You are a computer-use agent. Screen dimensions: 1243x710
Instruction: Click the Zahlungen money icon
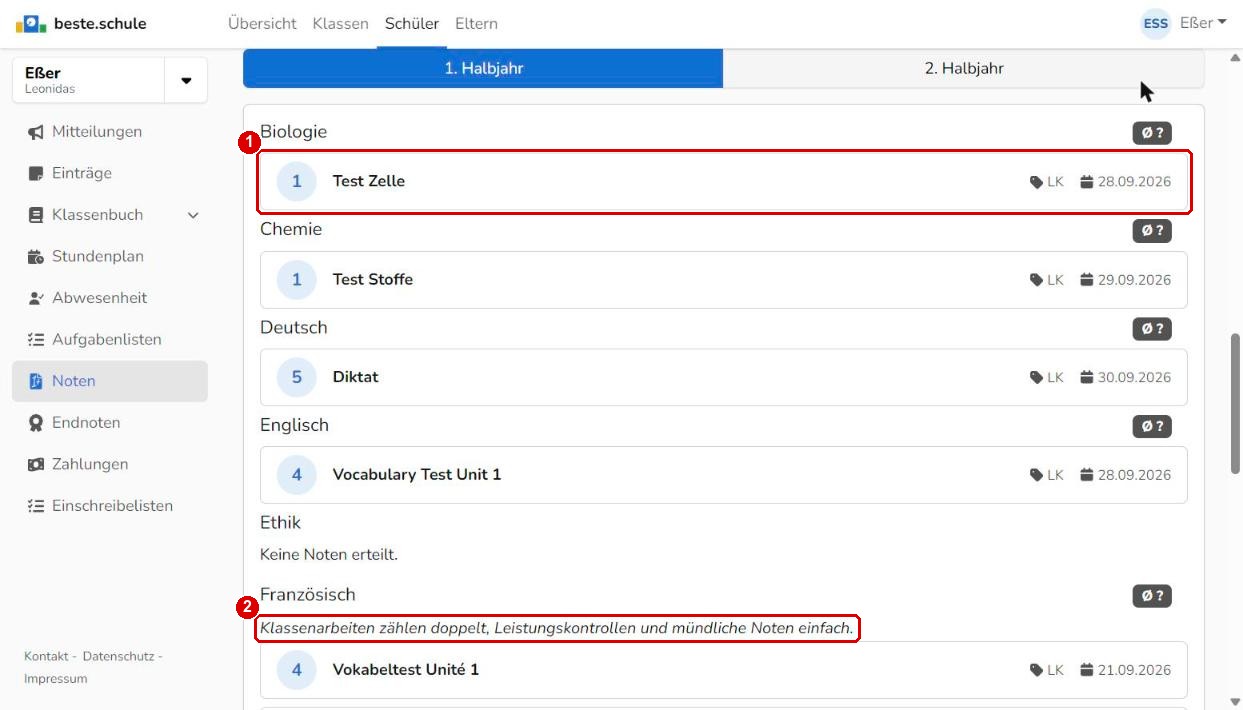pyautogui.click(x=36, y=465)
